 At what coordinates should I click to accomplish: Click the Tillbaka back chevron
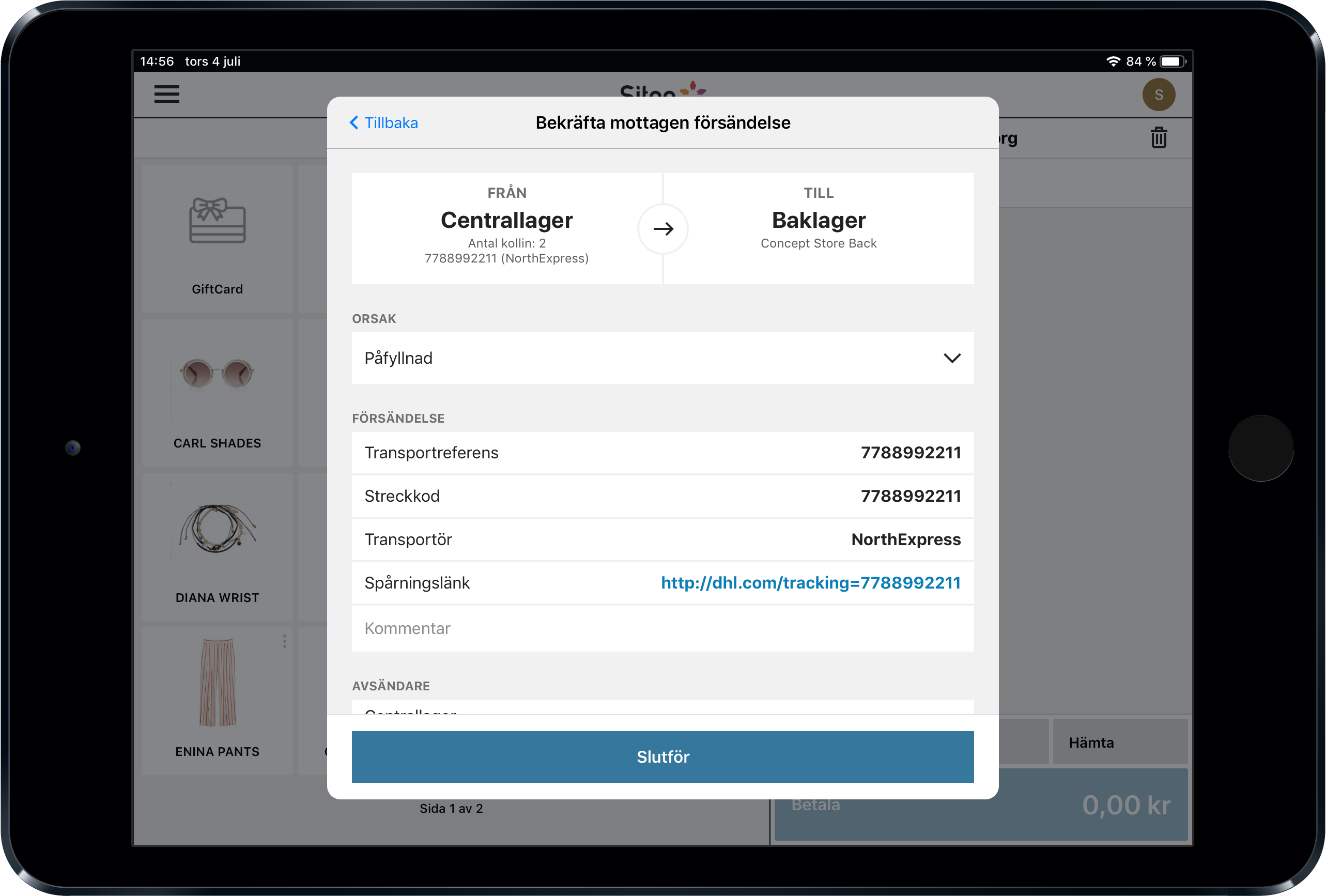354,122
